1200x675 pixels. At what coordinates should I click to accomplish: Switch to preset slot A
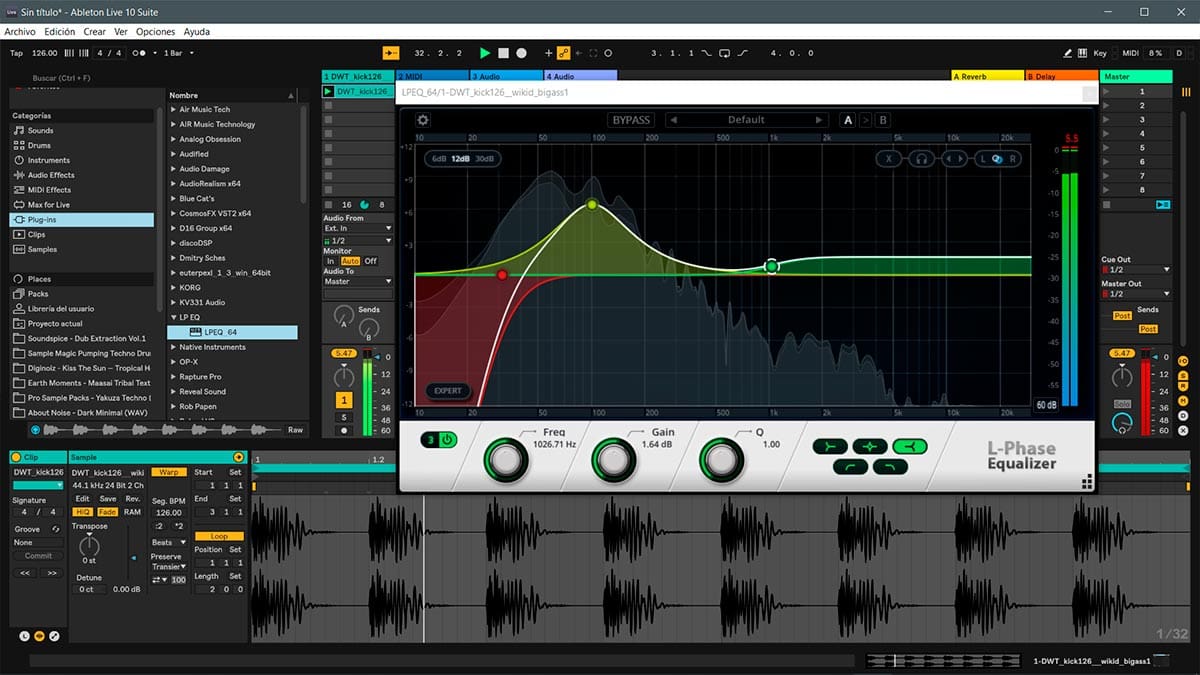click(x=848, y=120)
